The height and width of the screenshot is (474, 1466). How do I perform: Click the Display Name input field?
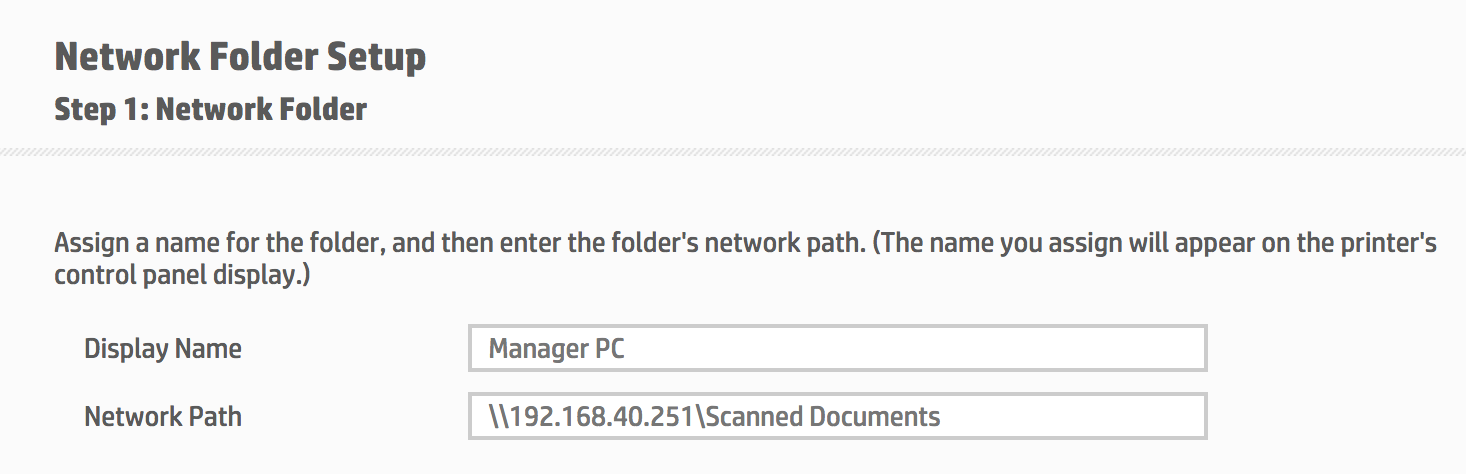coord(837,348)
